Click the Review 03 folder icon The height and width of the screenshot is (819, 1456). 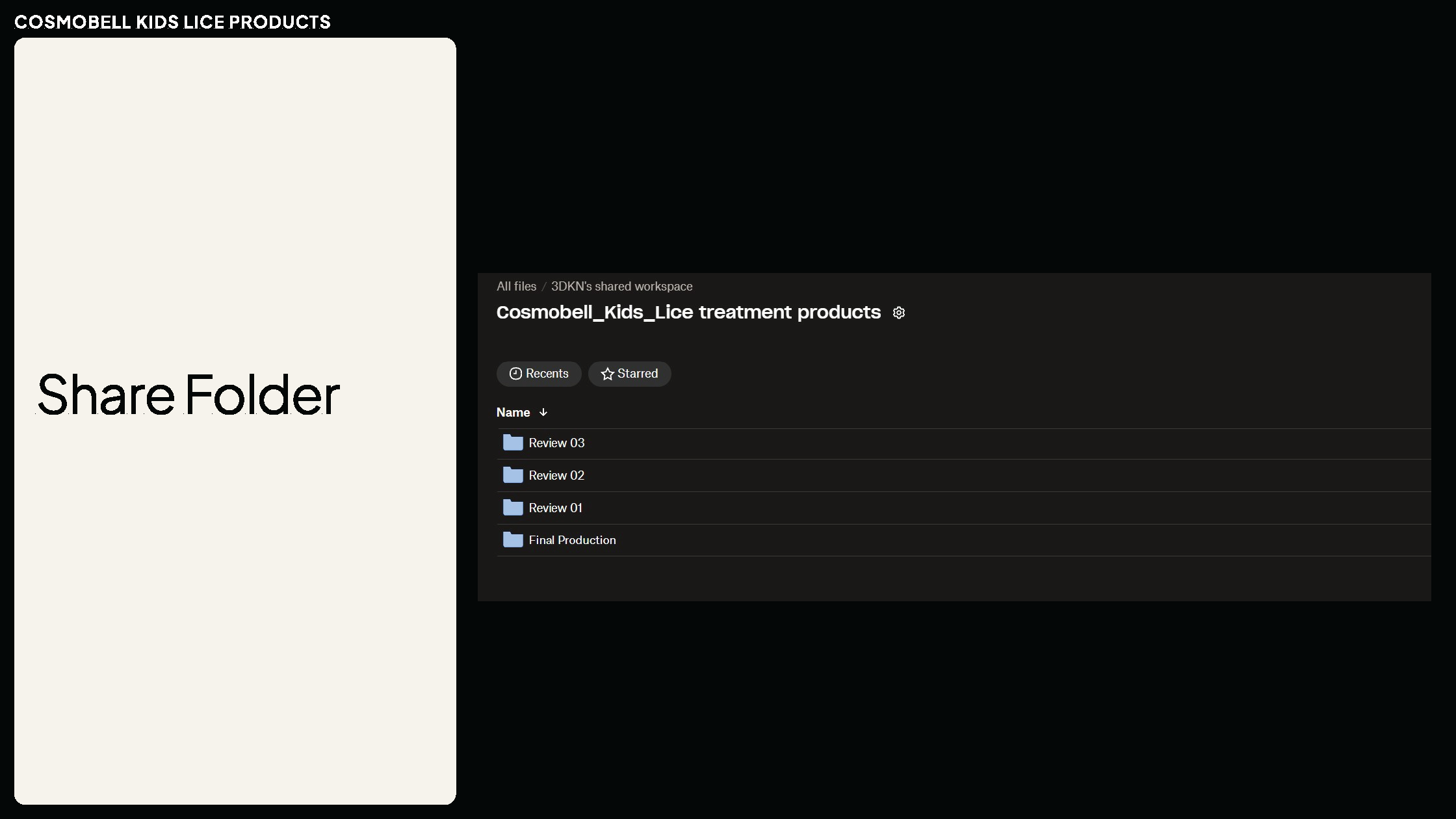pyautogui.click(x=513, y=443)
